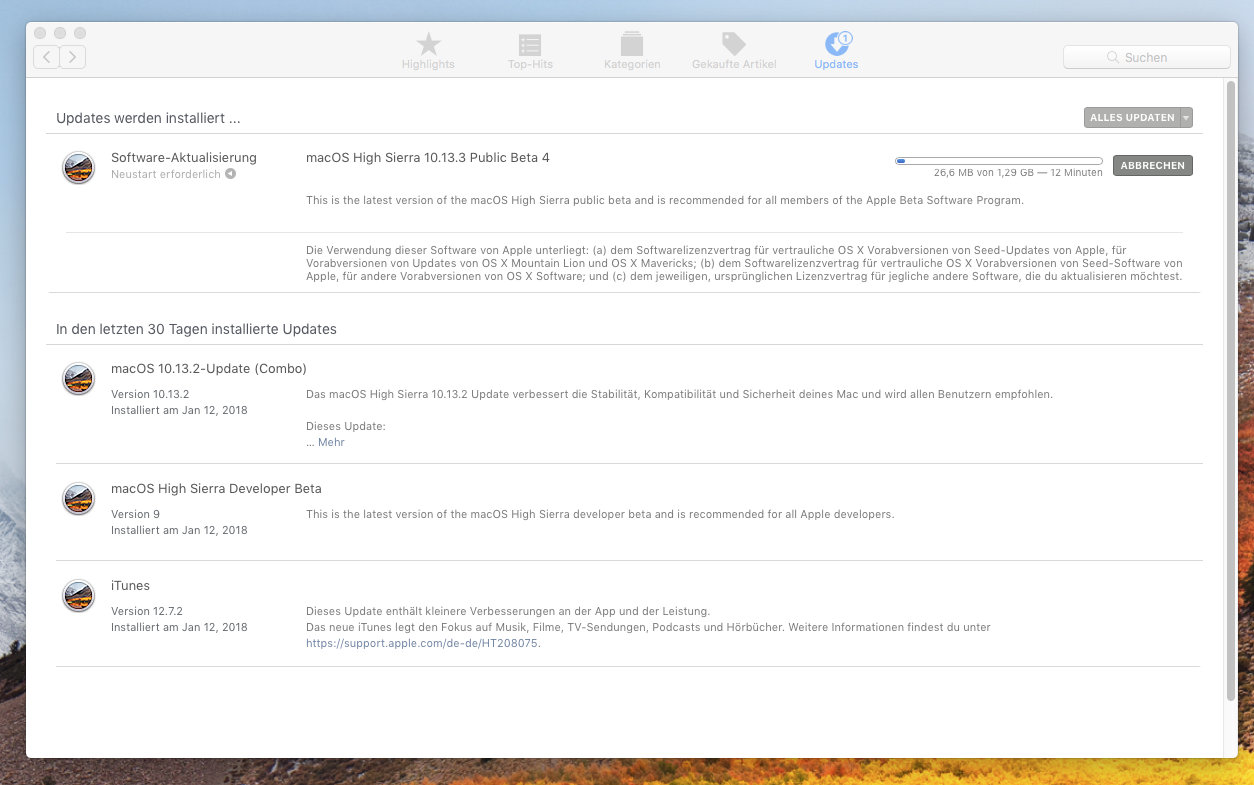Screen dimensions: 1254x785
Task: Click the macOS 10.13.2-Update (Combo) title
Action: coord(209,368)
